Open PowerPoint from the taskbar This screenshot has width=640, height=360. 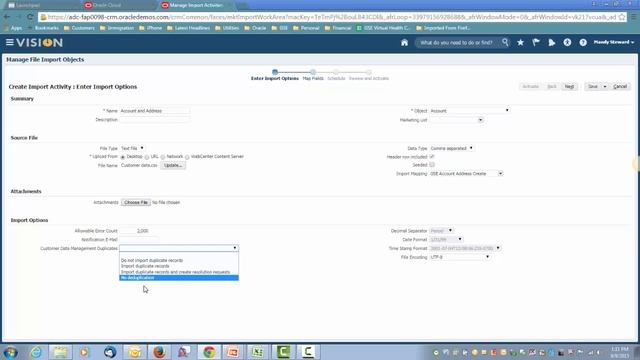click(x=233, y=352)
